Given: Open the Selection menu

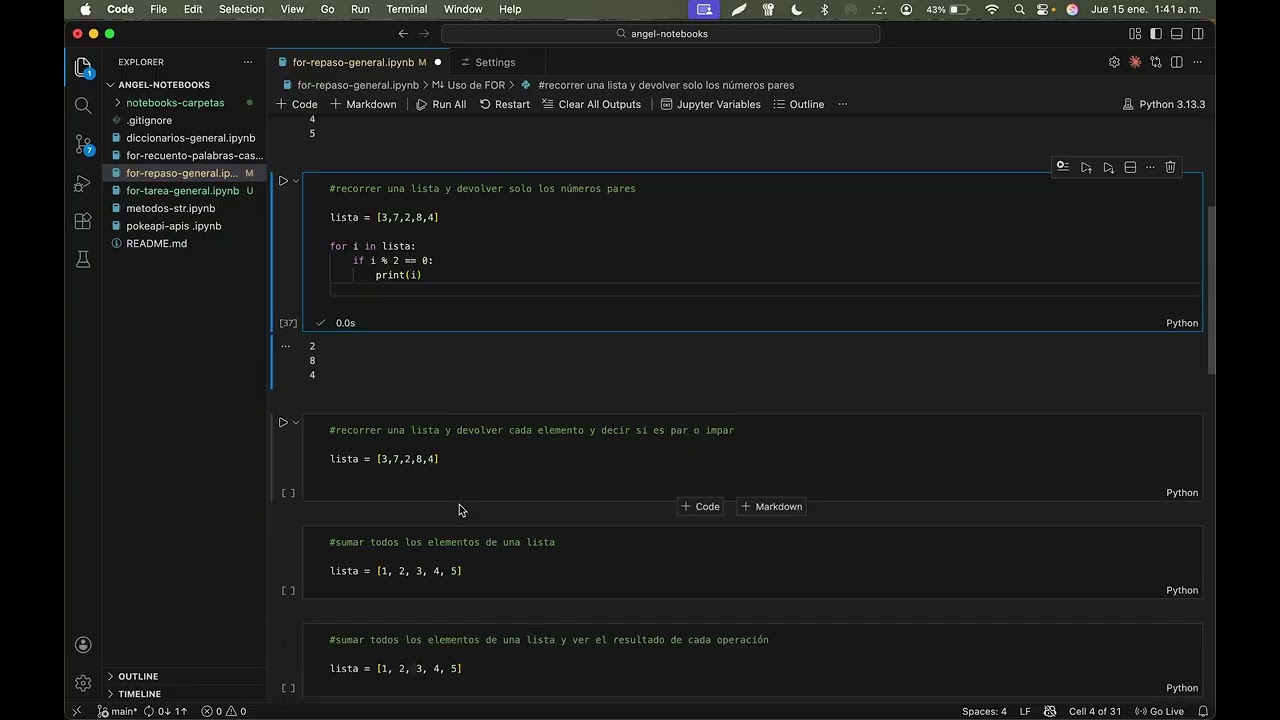Looking at the screenshot, I should pos(241,9).
